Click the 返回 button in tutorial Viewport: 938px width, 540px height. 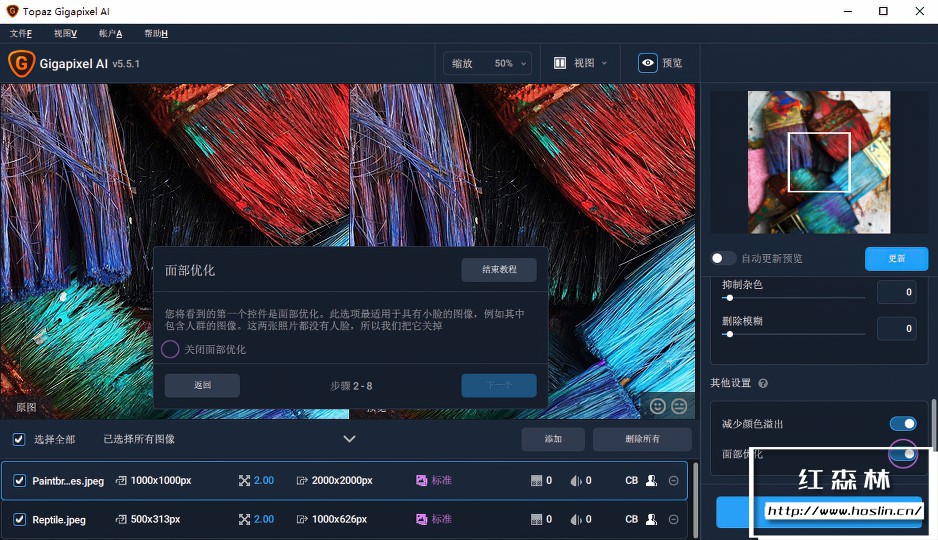click(202, 385)
